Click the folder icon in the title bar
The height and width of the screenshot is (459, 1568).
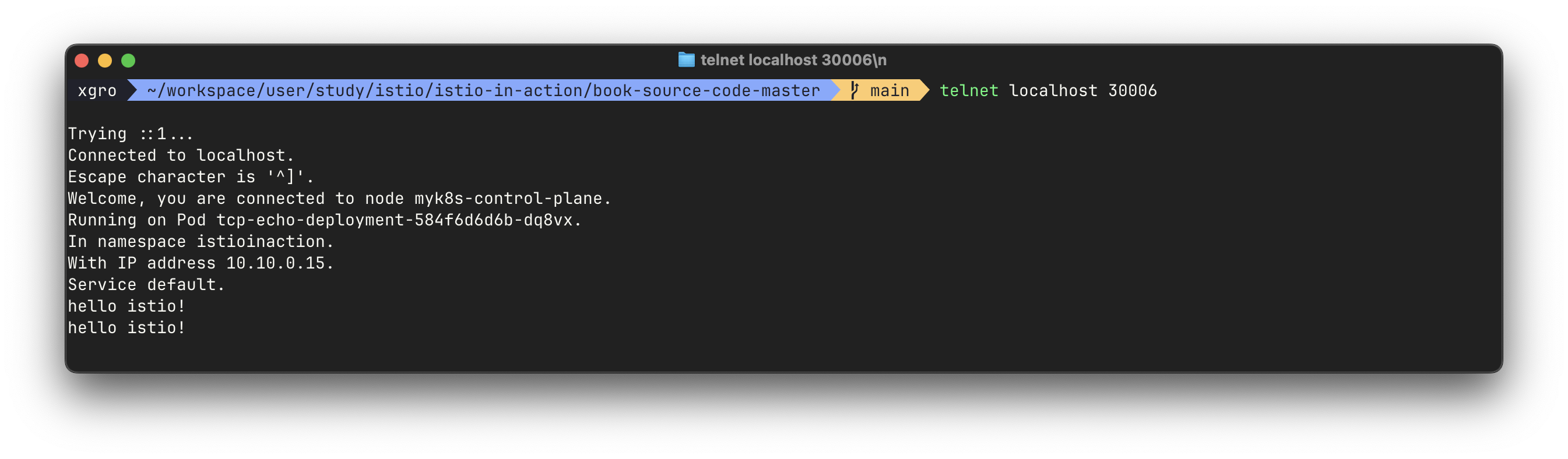[x=686, y=59]
